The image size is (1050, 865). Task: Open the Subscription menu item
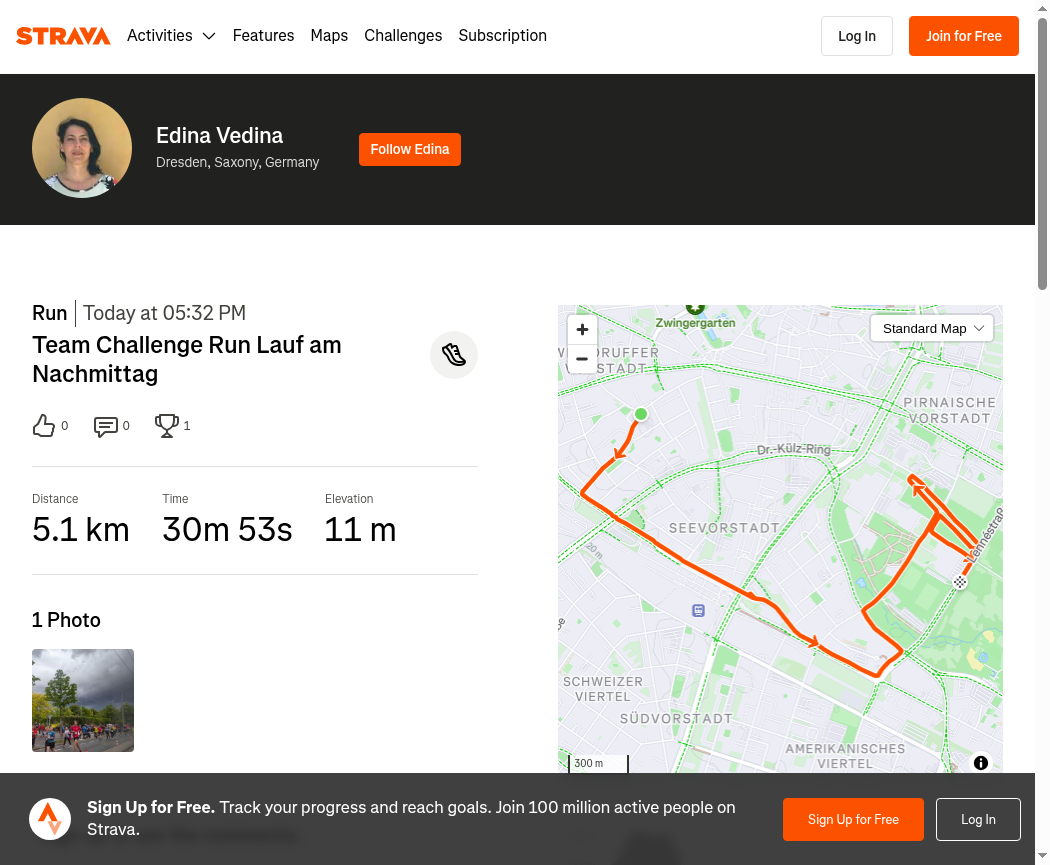[x=502, y=35]
